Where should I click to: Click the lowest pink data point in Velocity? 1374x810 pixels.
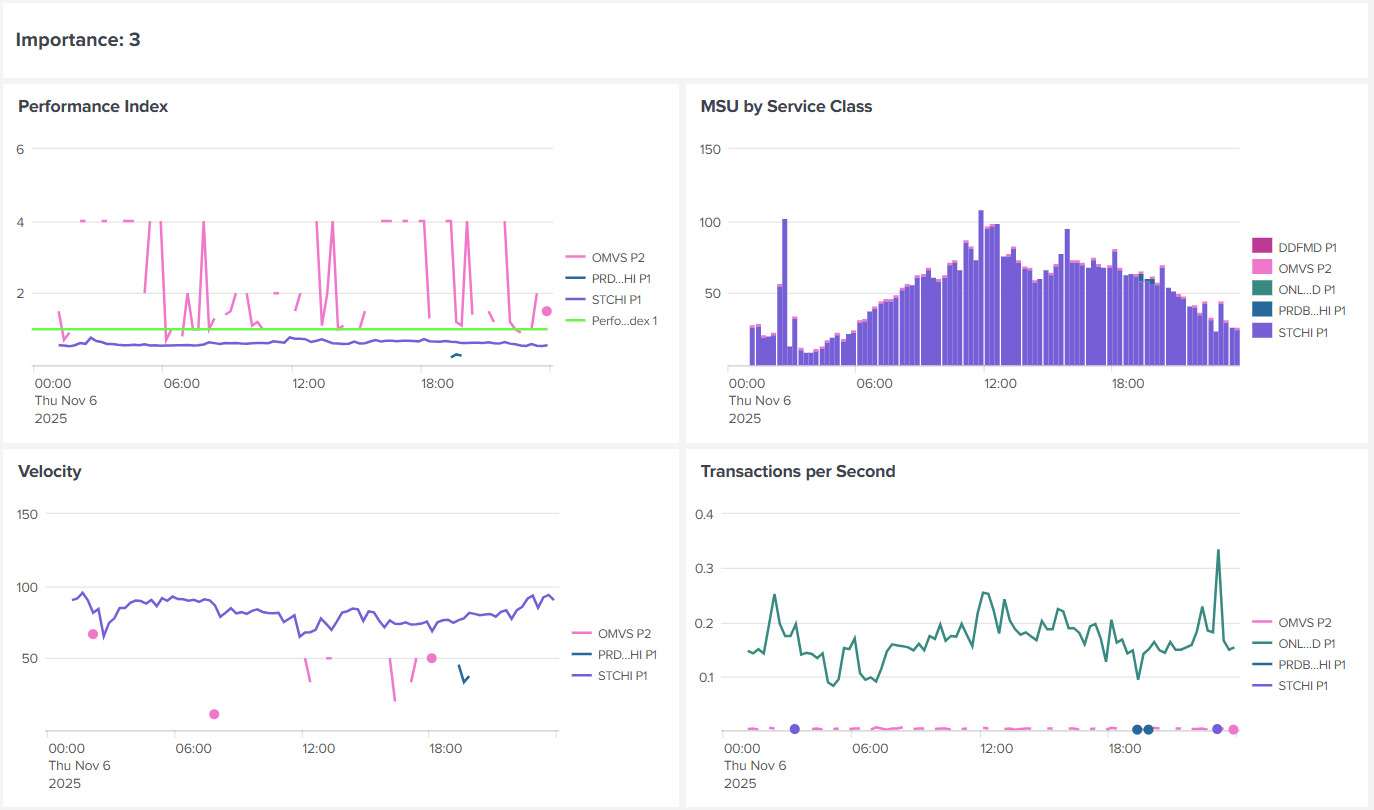tap(214, 714)
